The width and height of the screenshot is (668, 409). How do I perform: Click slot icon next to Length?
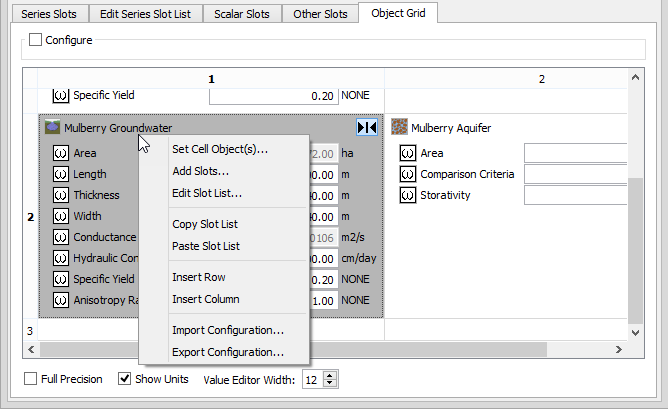61,174
